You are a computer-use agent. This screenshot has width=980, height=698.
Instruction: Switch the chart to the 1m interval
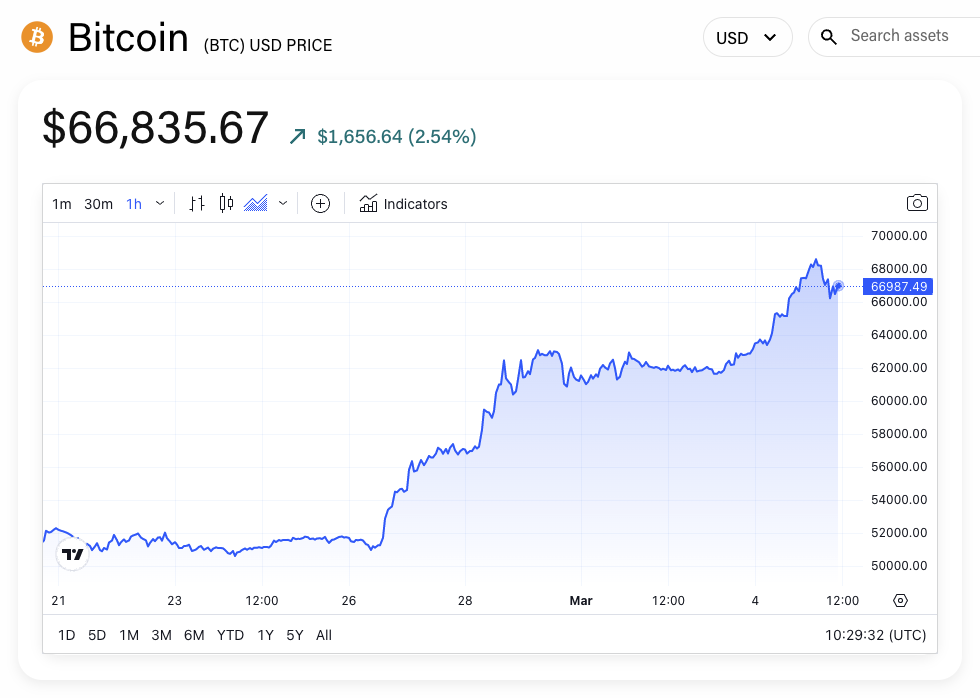coord(61,203)
